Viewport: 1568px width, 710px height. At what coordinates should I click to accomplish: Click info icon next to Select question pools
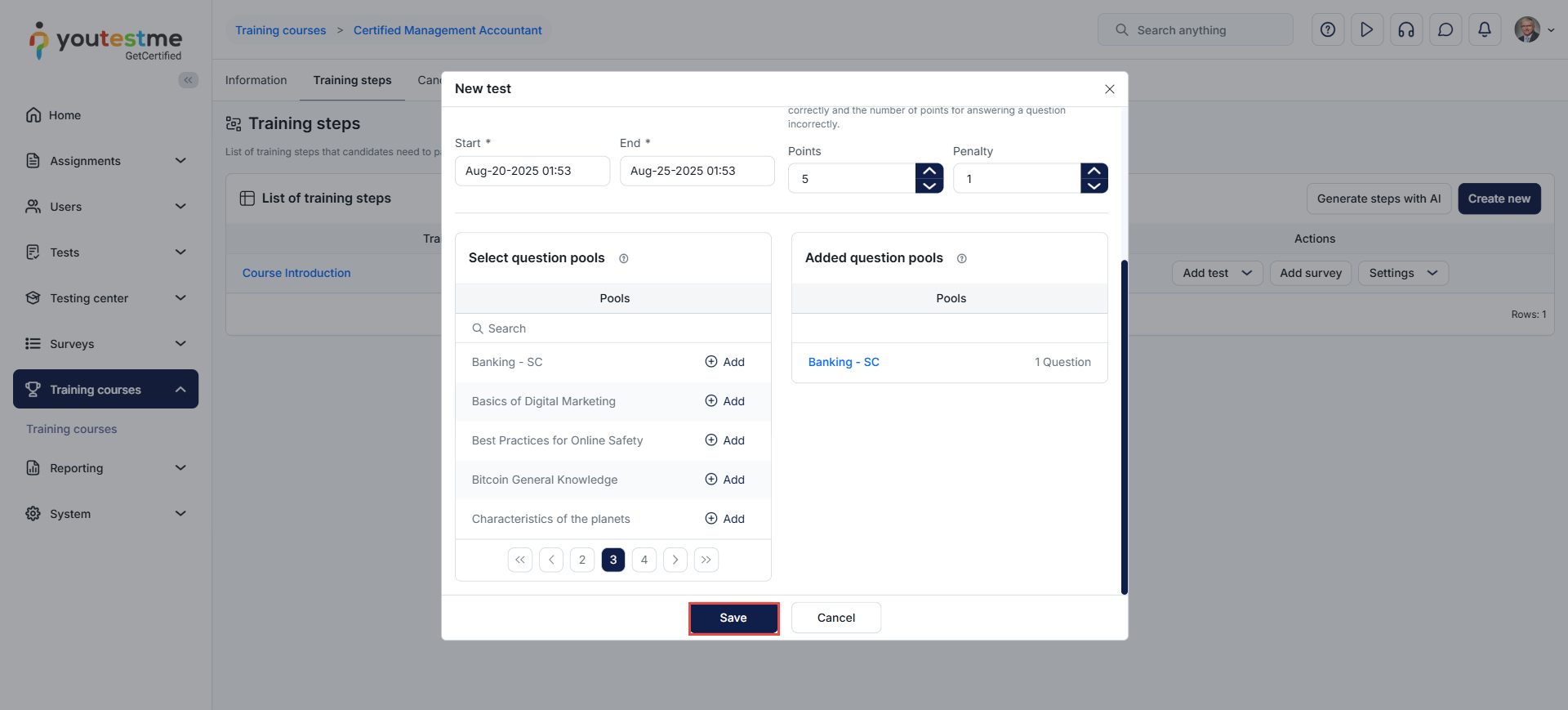(x=624, y=259)
